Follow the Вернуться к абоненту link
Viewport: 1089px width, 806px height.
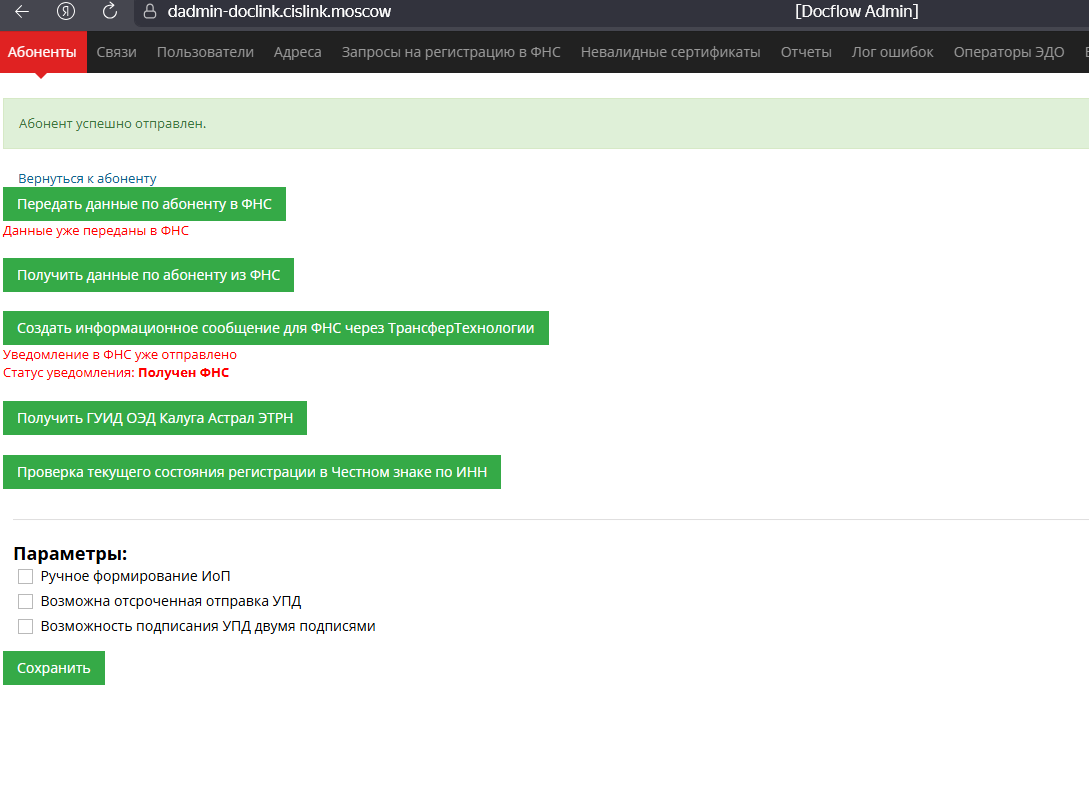(x=87, y=178)
